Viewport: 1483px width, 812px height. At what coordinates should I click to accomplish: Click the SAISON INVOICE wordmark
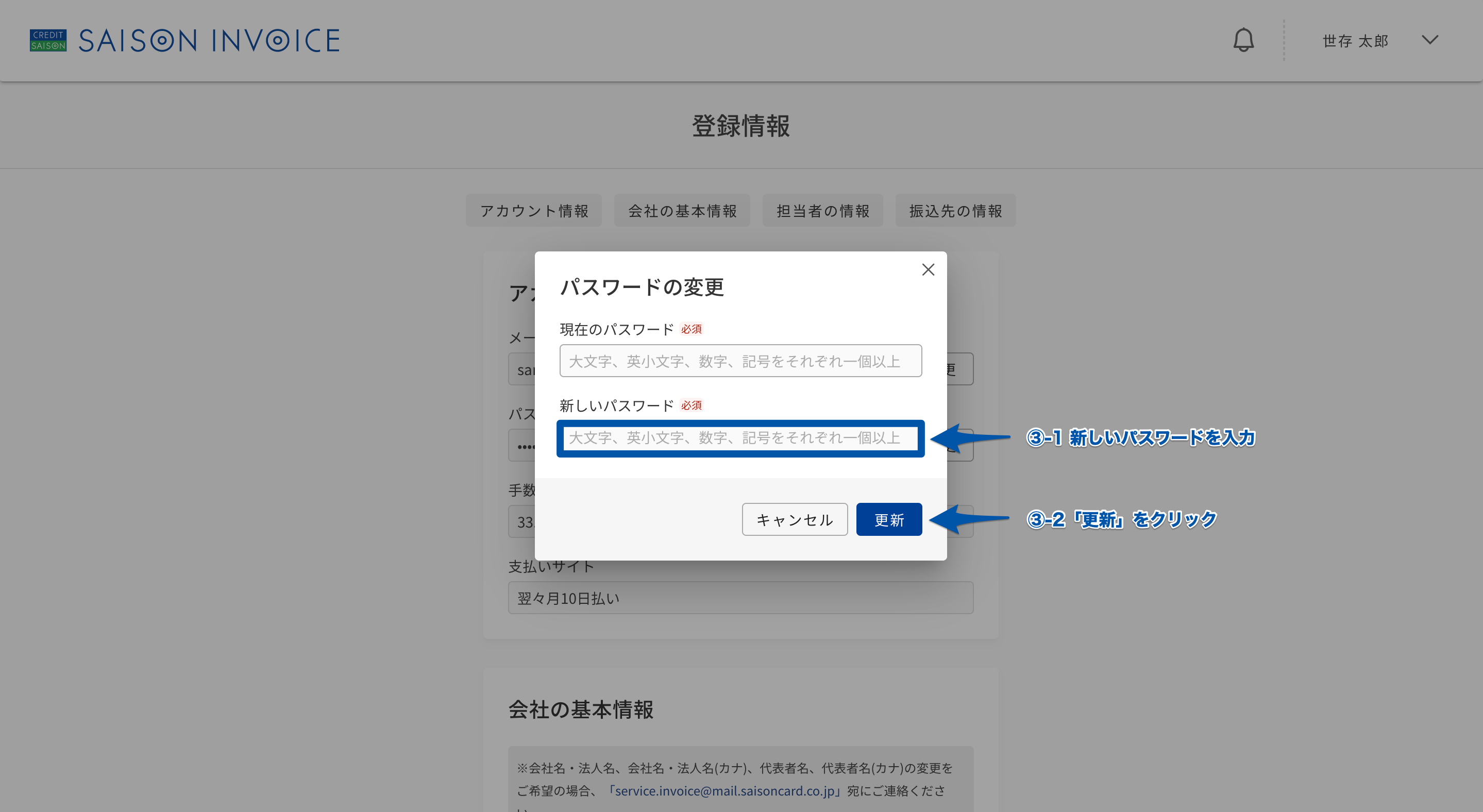[209, 41]
